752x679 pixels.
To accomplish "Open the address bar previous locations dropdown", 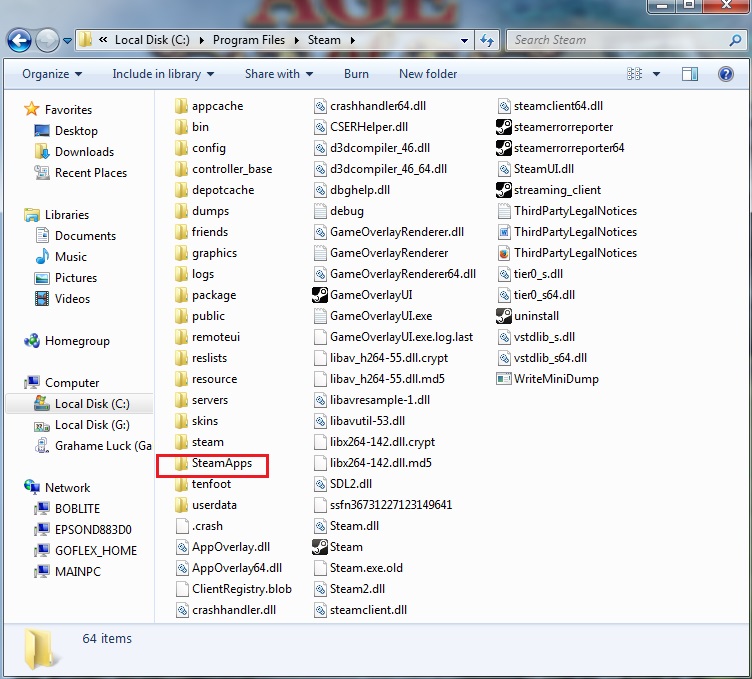I will [464, 40].
